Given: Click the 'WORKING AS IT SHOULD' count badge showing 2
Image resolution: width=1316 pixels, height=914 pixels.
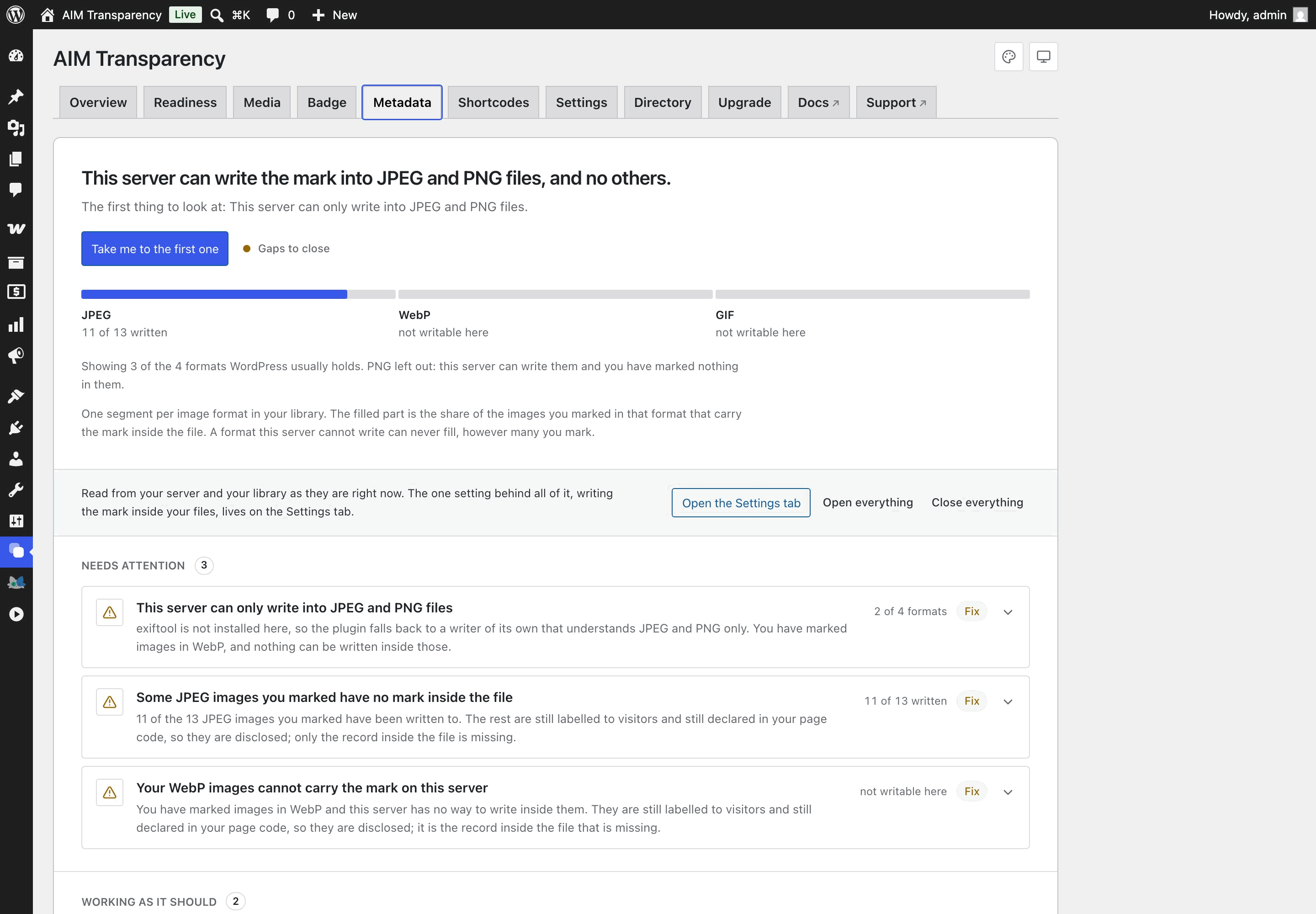Looking at the screenshot, I should [x=235, y=901].
